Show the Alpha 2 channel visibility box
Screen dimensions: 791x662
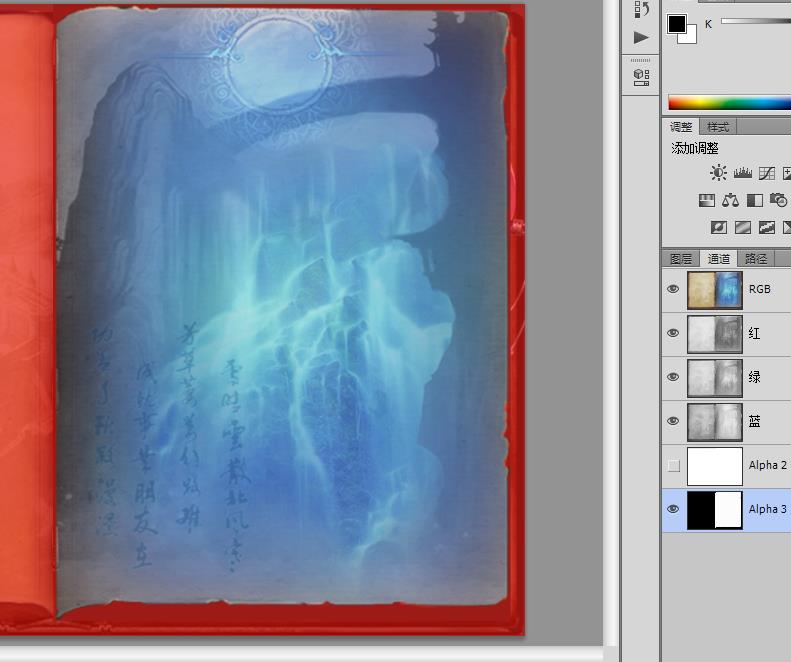(x=673, y=465)
